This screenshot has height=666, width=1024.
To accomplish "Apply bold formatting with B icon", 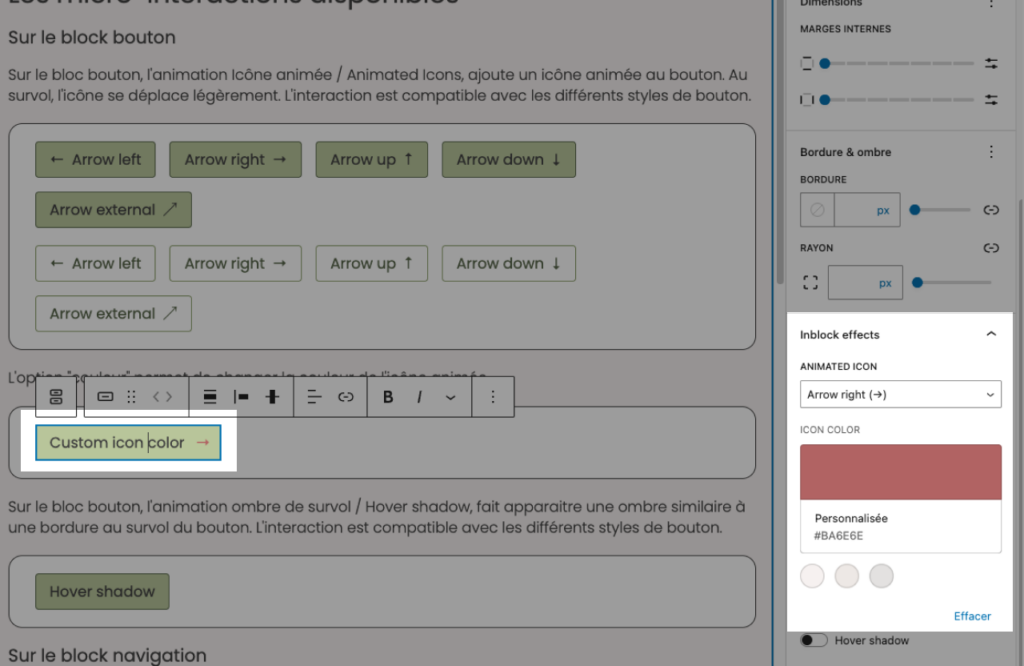I will point(388,397).
